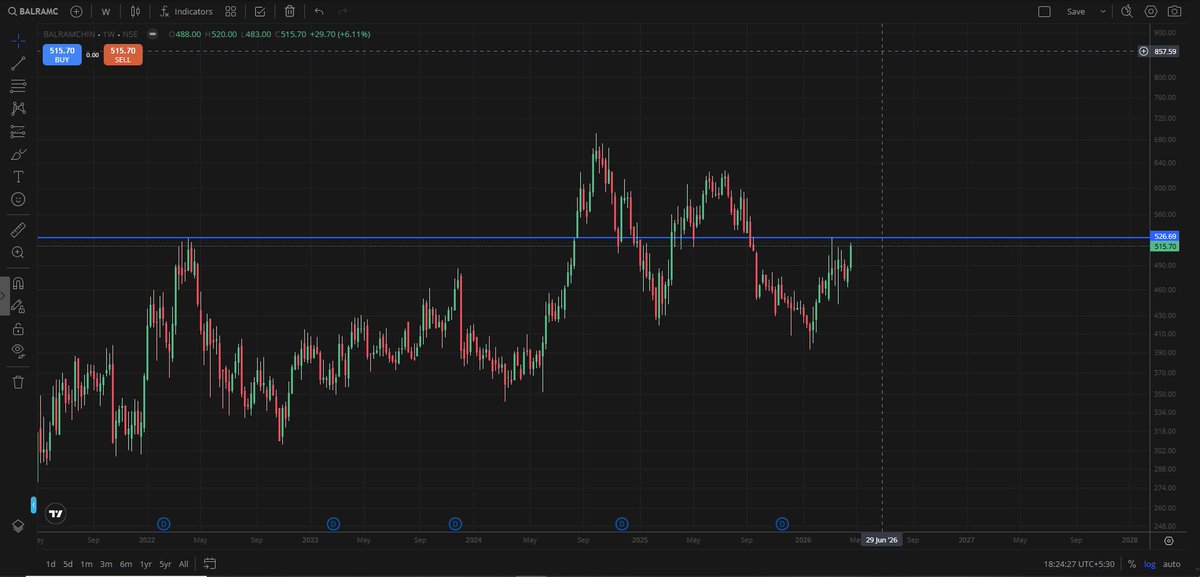The image size is (1200, 577).
Task: Select the Text annotation tool
Action: pyautogui.click(x=17, y=176)
